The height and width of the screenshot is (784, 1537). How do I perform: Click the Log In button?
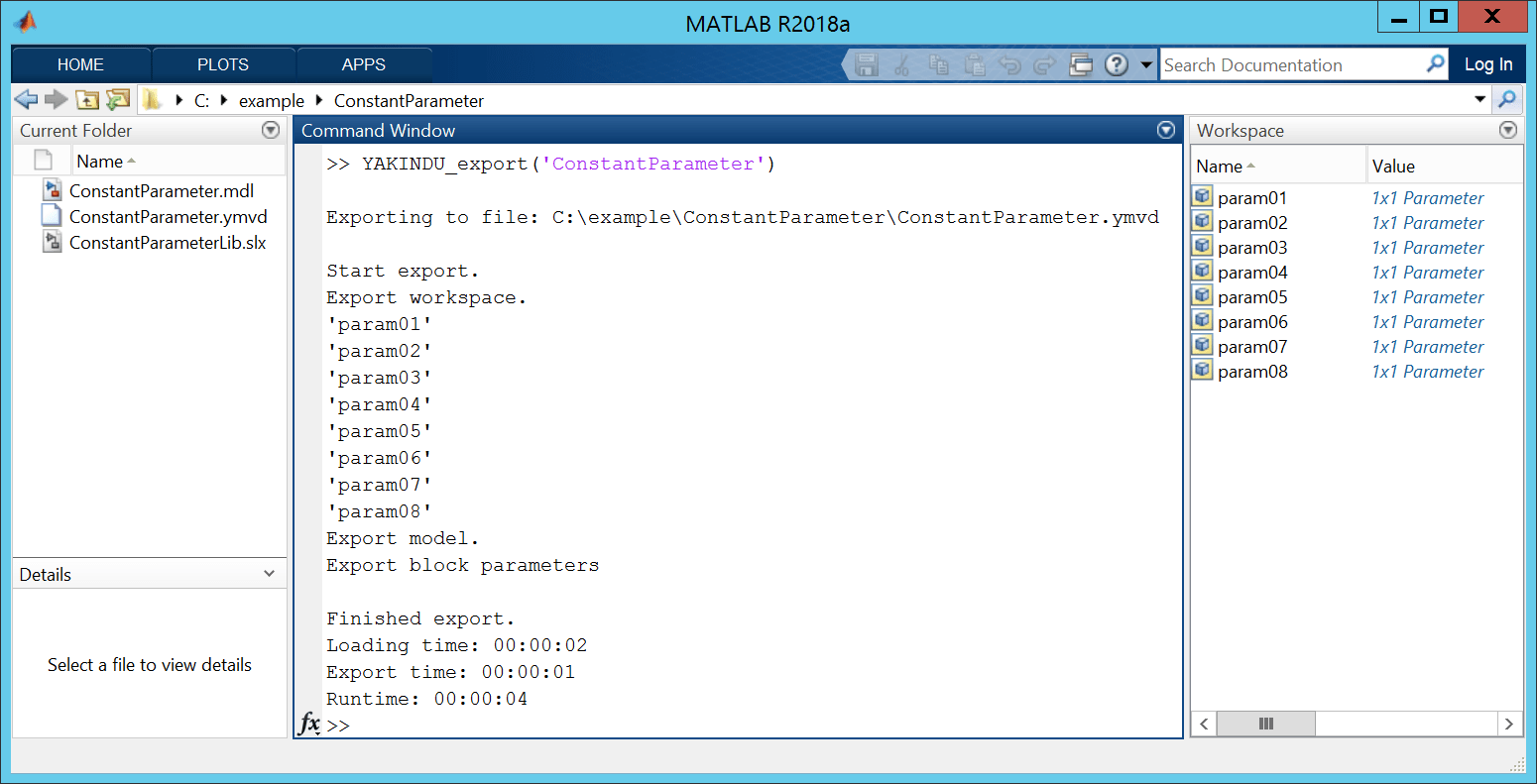[1488, 64]
